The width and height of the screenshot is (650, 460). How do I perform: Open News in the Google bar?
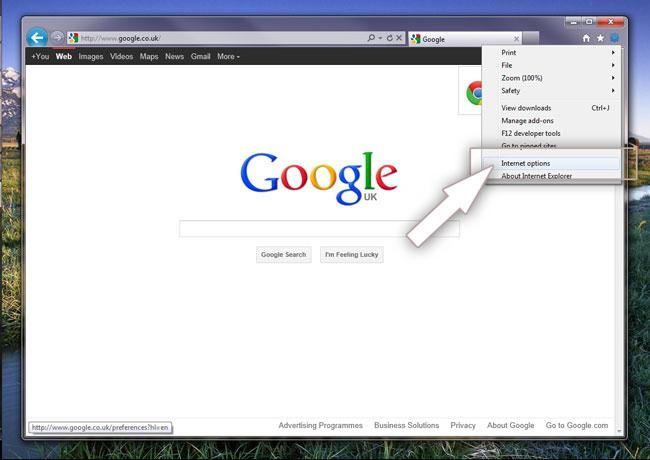point(175,56)
